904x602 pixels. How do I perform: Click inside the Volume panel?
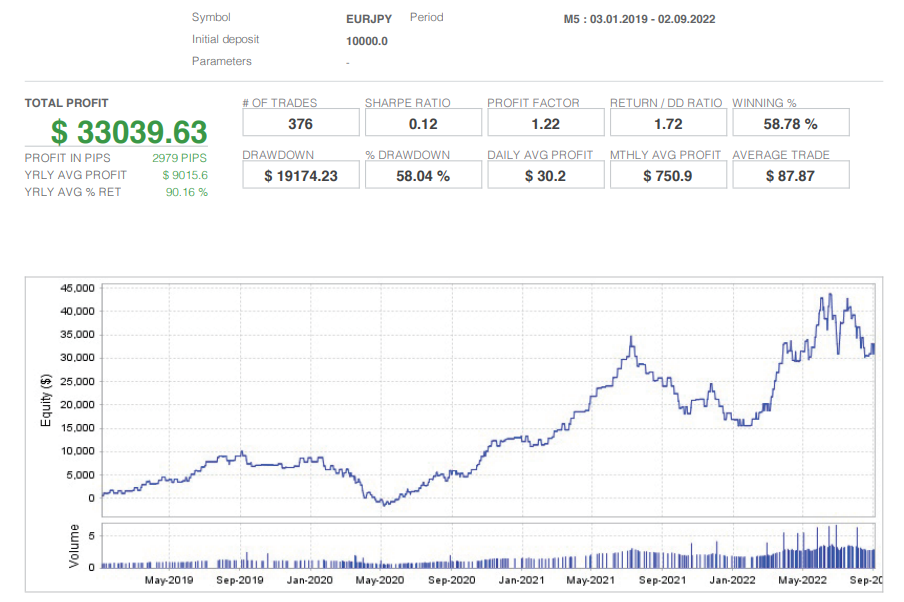(450, 545)
